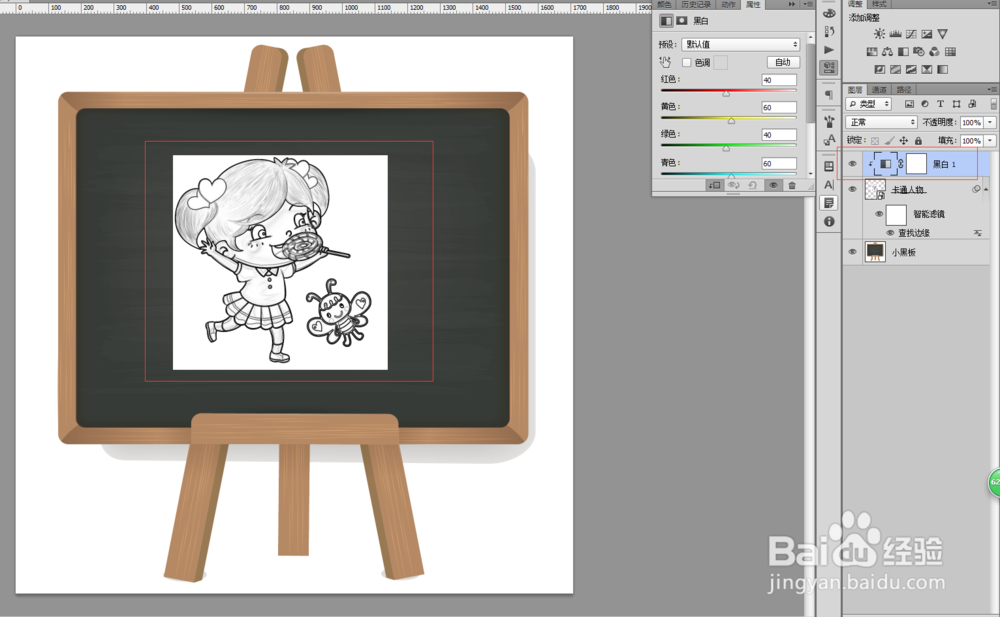Click the view previous state icon
Image resolution: width=1000 pixels, height=617 pixels.
pyautogui.click(x=733, y=185)
